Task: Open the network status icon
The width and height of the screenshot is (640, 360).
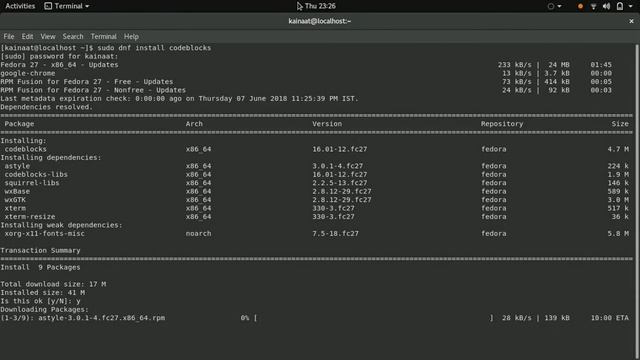Action: click(593, 7)
